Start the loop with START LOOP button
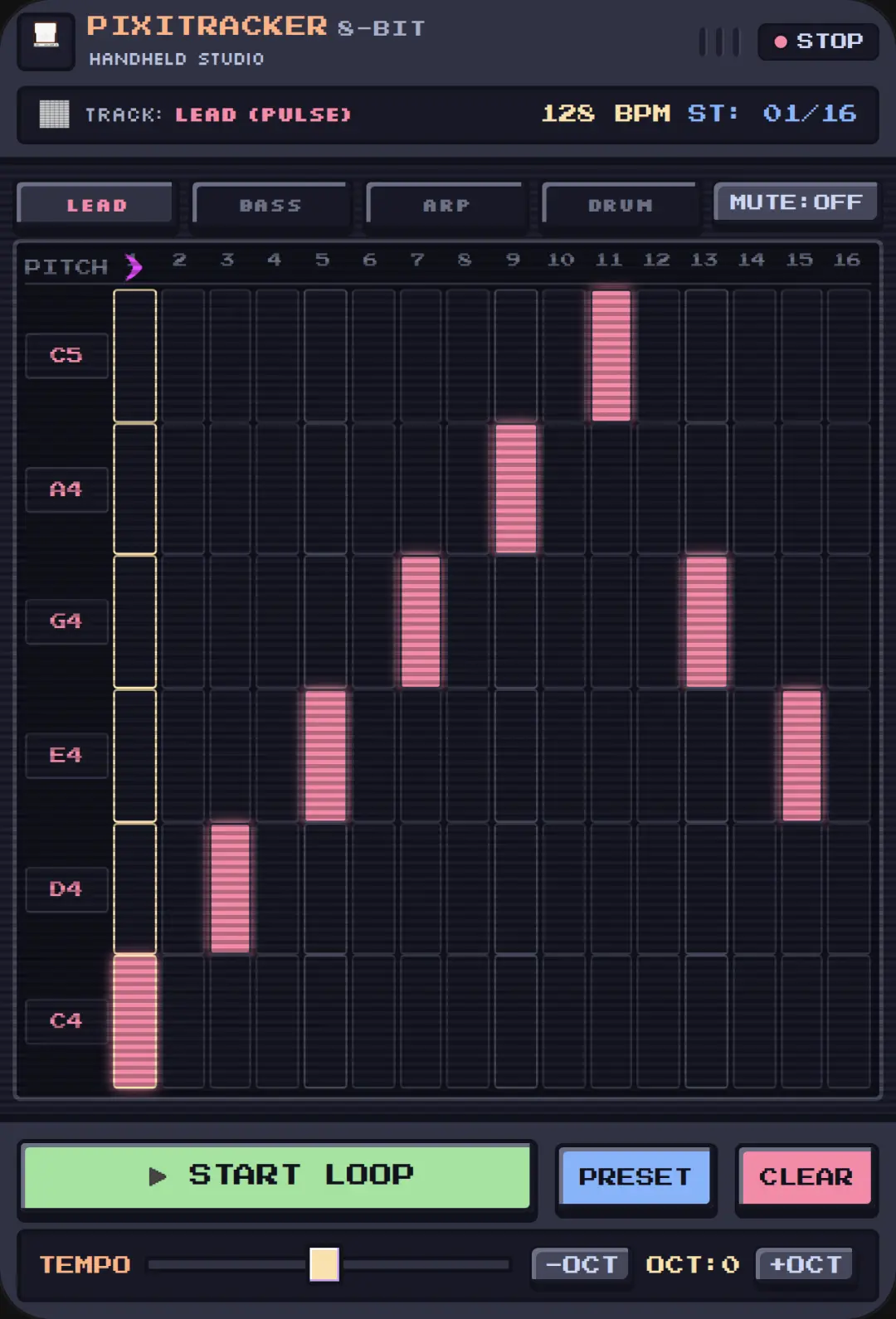Screen dimensions: 896x1319 pos(277,1175)
